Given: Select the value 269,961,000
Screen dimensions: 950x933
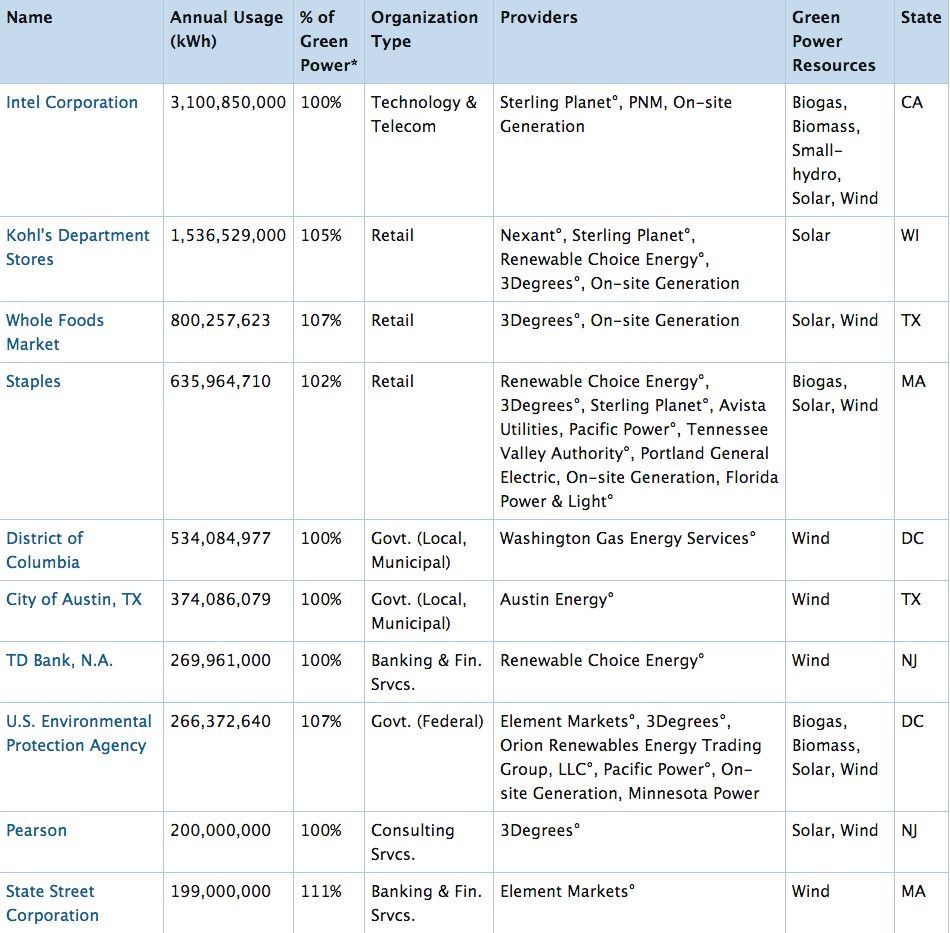Looking at the screenshot, I should click(x=221, y=660).
